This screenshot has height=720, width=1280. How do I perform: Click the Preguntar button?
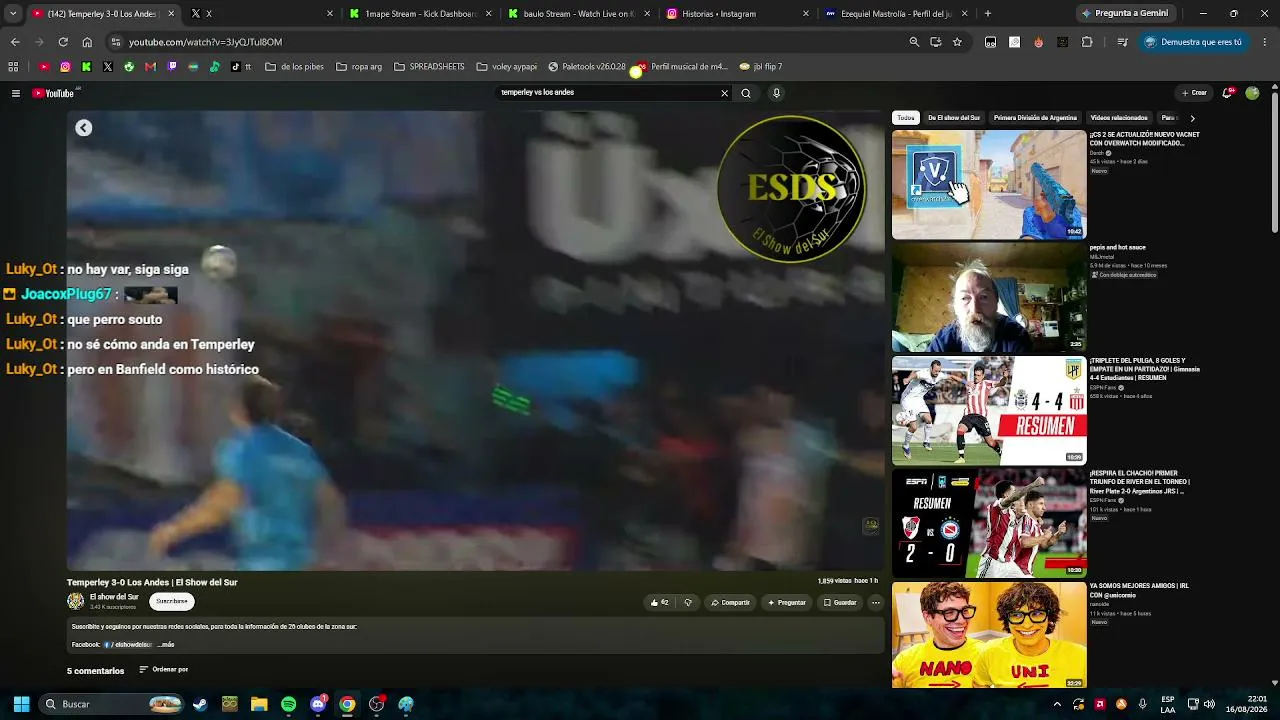click(x=786, y=602)
